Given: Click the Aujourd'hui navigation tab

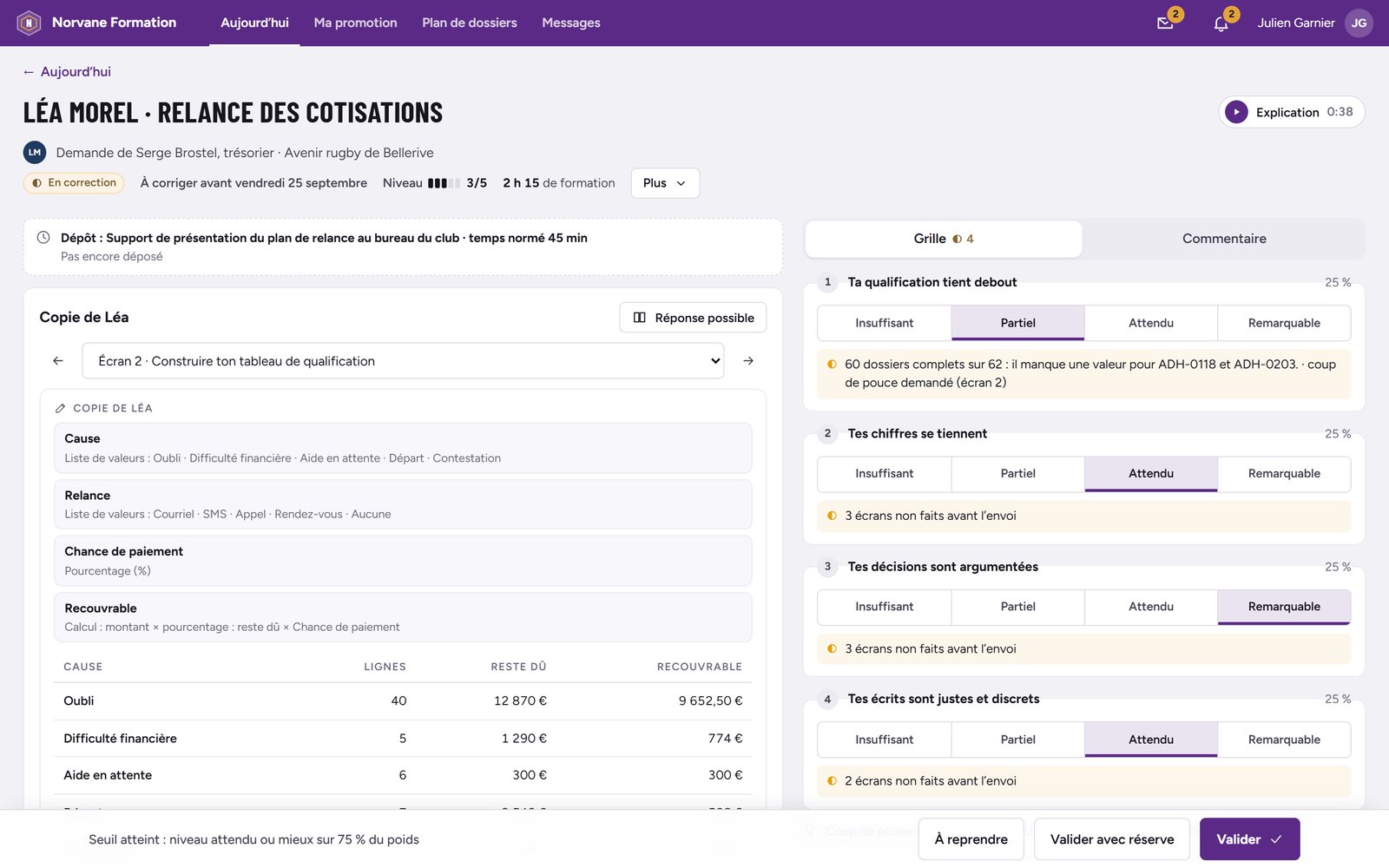Looking at the screenshot, I should pyautogui.click(x=254, y=23).
